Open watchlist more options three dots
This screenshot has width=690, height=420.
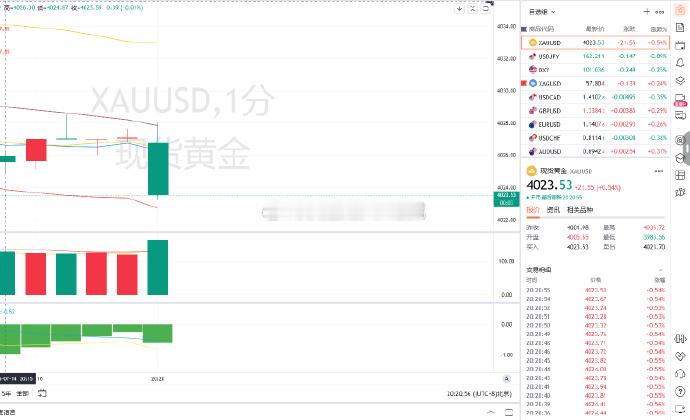point(660,12)
